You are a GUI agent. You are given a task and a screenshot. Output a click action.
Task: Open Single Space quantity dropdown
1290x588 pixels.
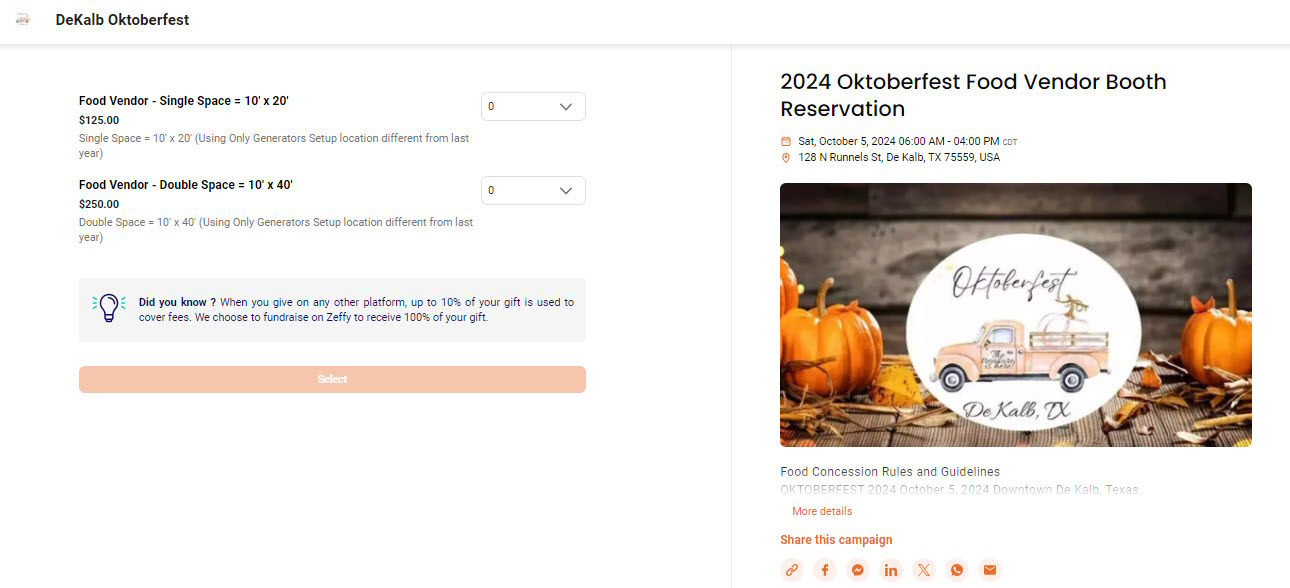click(533, 107)
